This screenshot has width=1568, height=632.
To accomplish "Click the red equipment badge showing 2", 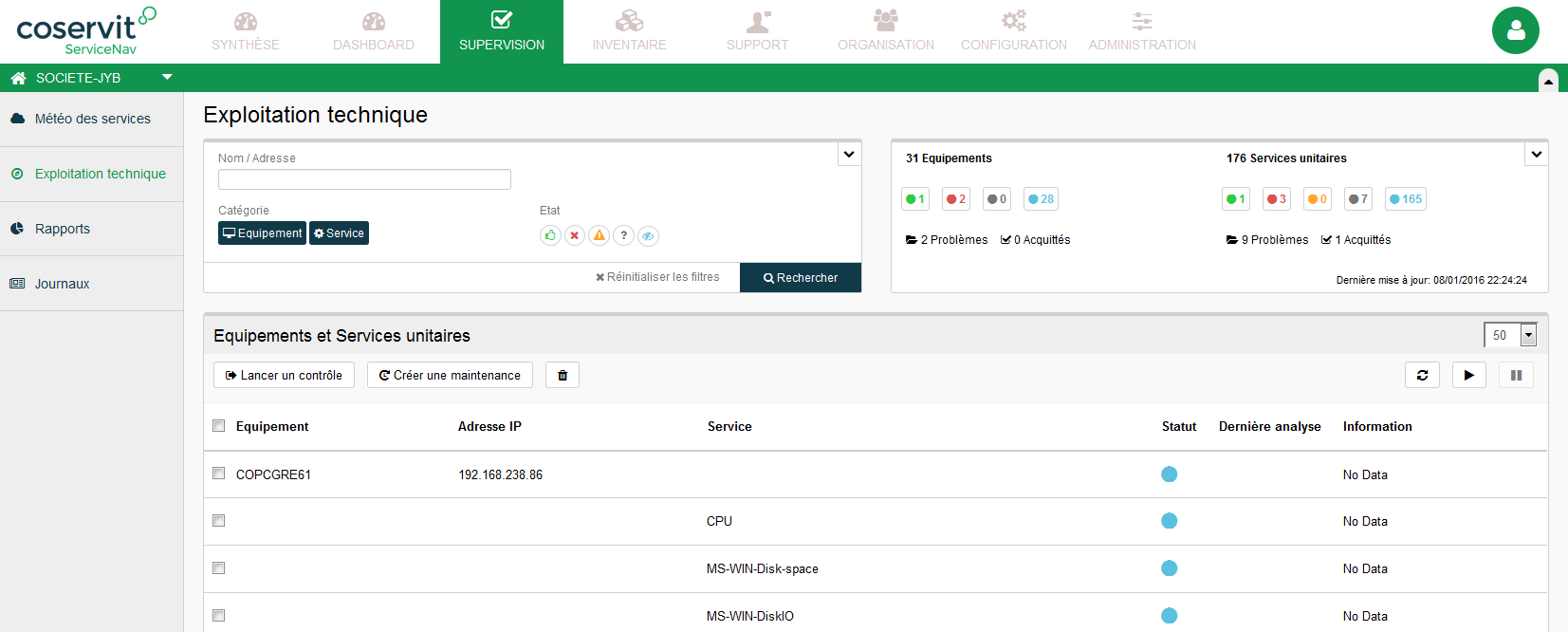I will tap(956, 199).
